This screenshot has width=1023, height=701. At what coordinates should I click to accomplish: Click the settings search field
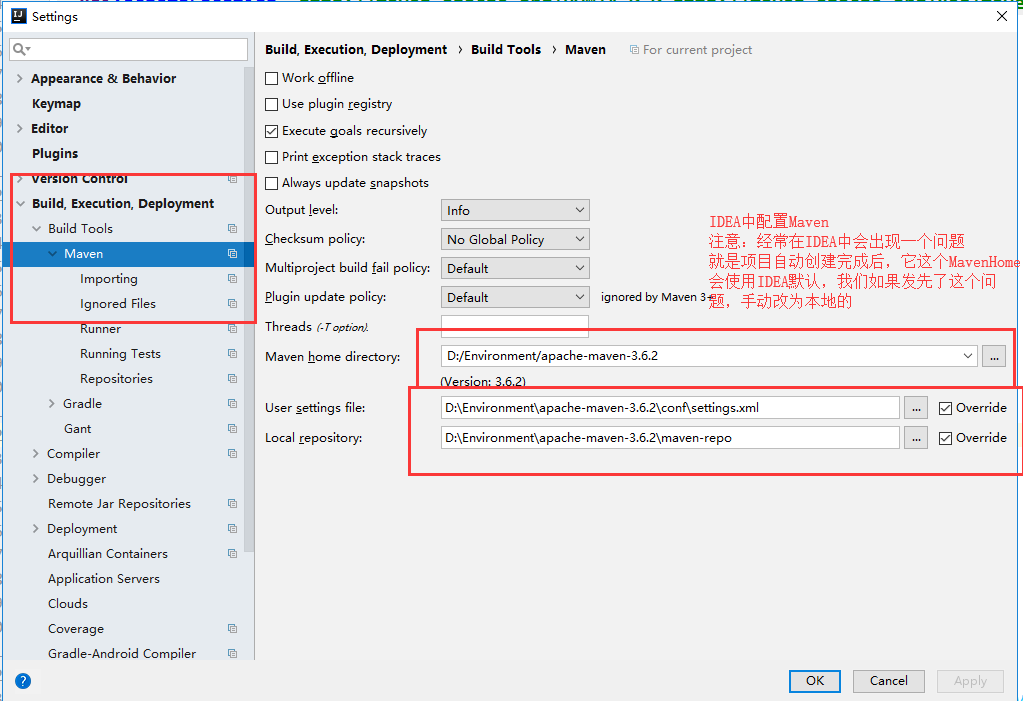[129, 49]
